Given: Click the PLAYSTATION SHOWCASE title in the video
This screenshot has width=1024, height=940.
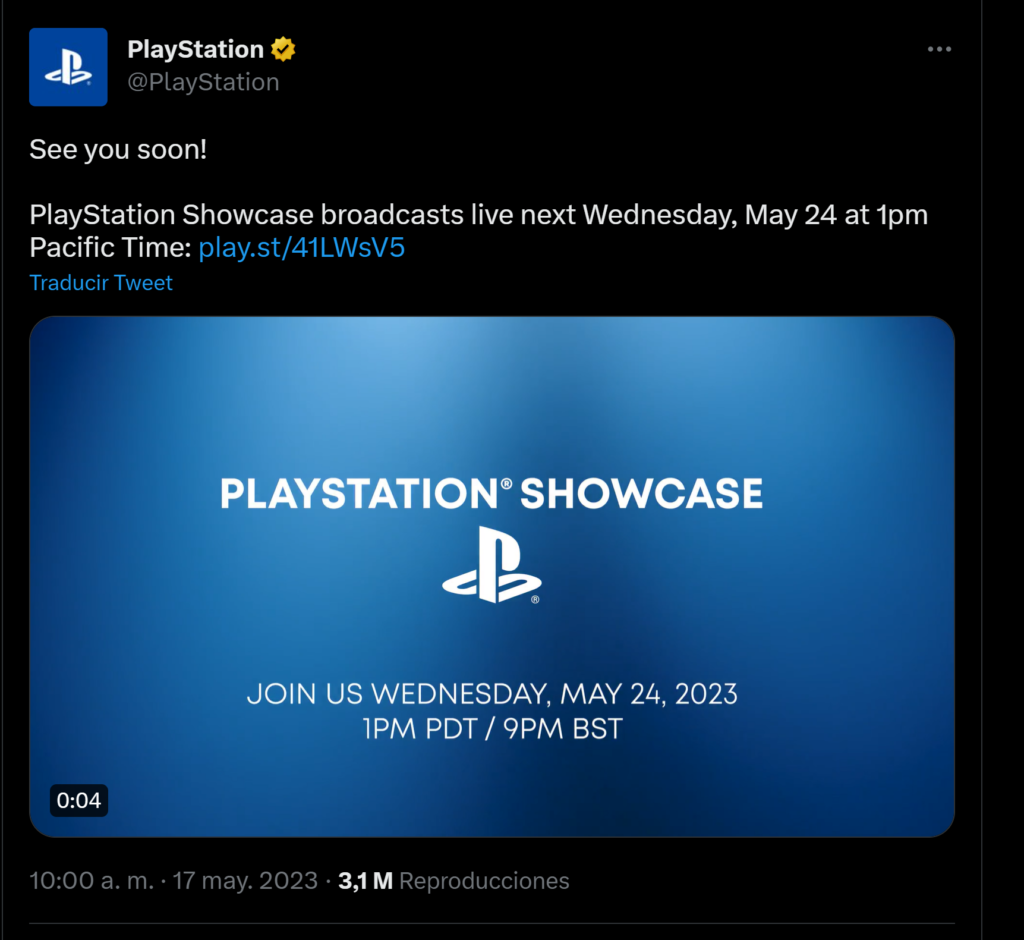Looking at the screenshot, I should (x=491, y=493).
